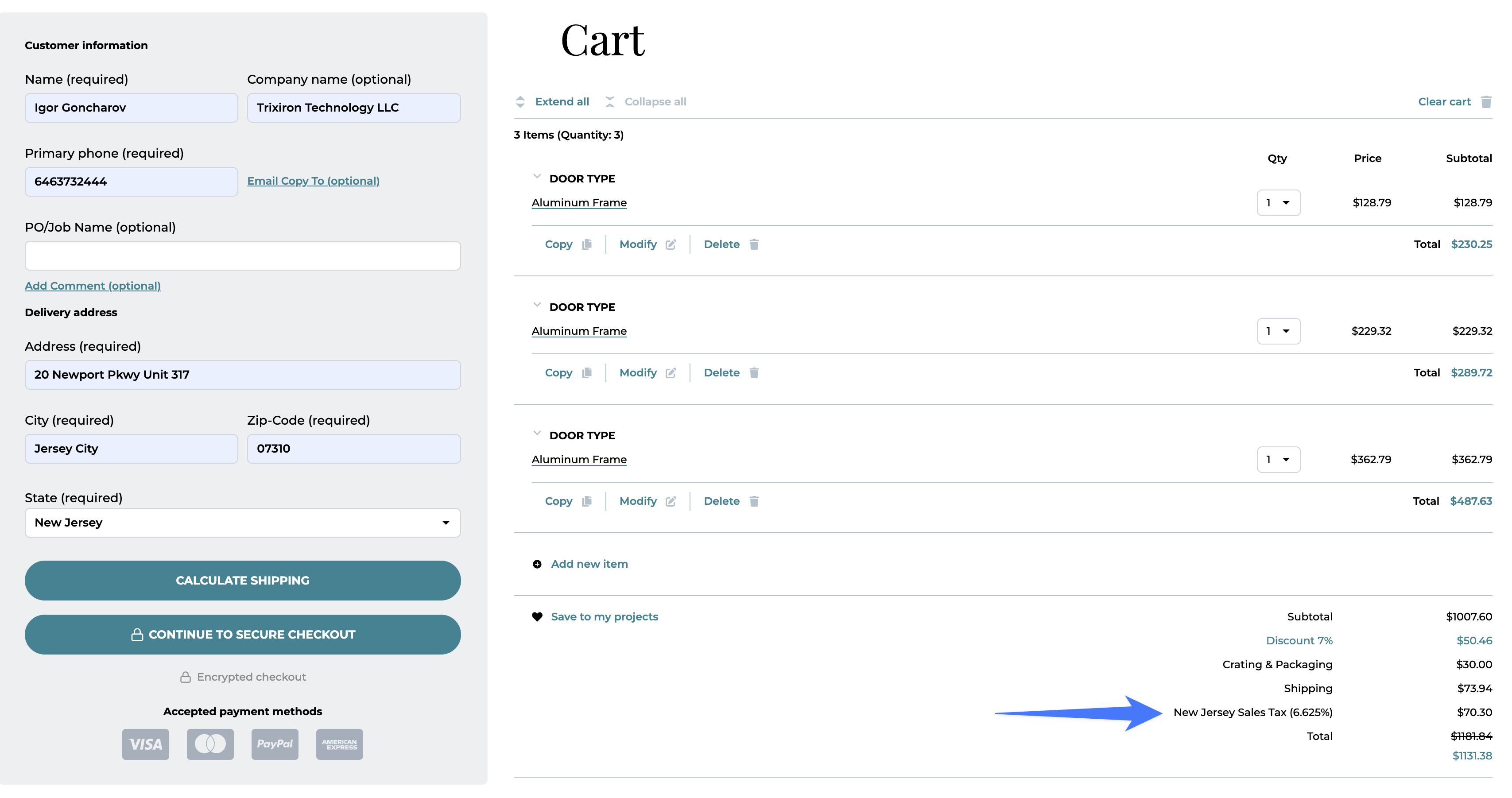
Task: Click the Add new item link
Action: coord(589,564)
